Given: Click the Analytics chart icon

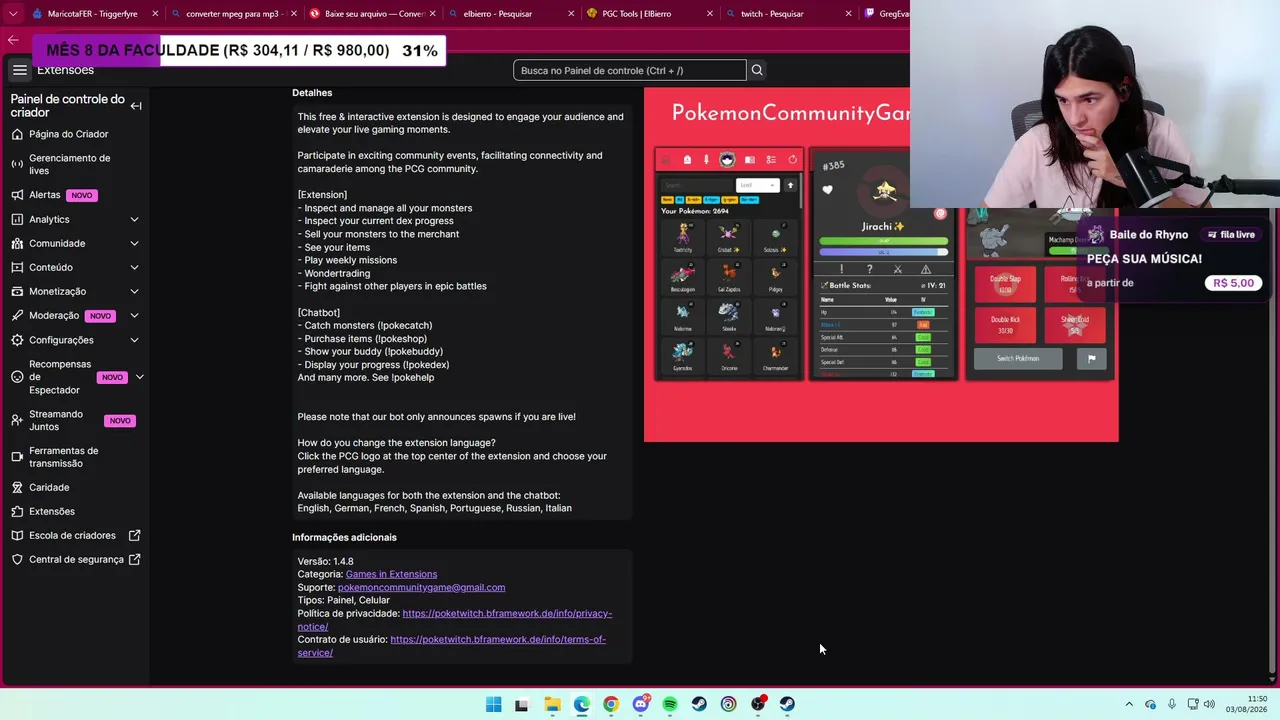Looking at the screenshot, I should (17, 219).
